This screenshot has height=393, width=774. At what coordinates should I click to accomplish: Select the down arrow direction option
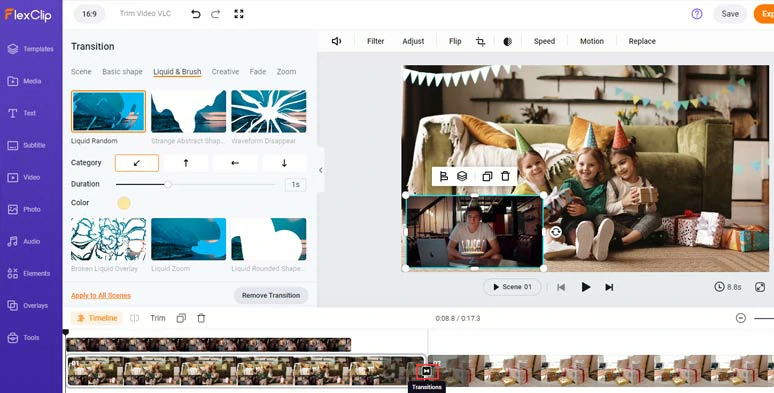tap(284, 163)
